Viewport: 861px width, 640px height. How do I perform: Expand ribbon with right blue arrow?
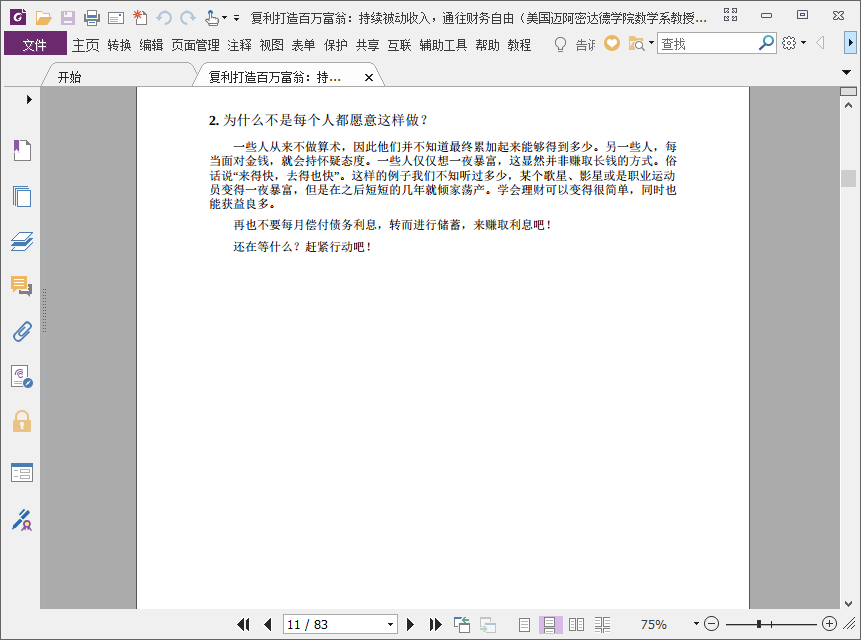(850, 42)
